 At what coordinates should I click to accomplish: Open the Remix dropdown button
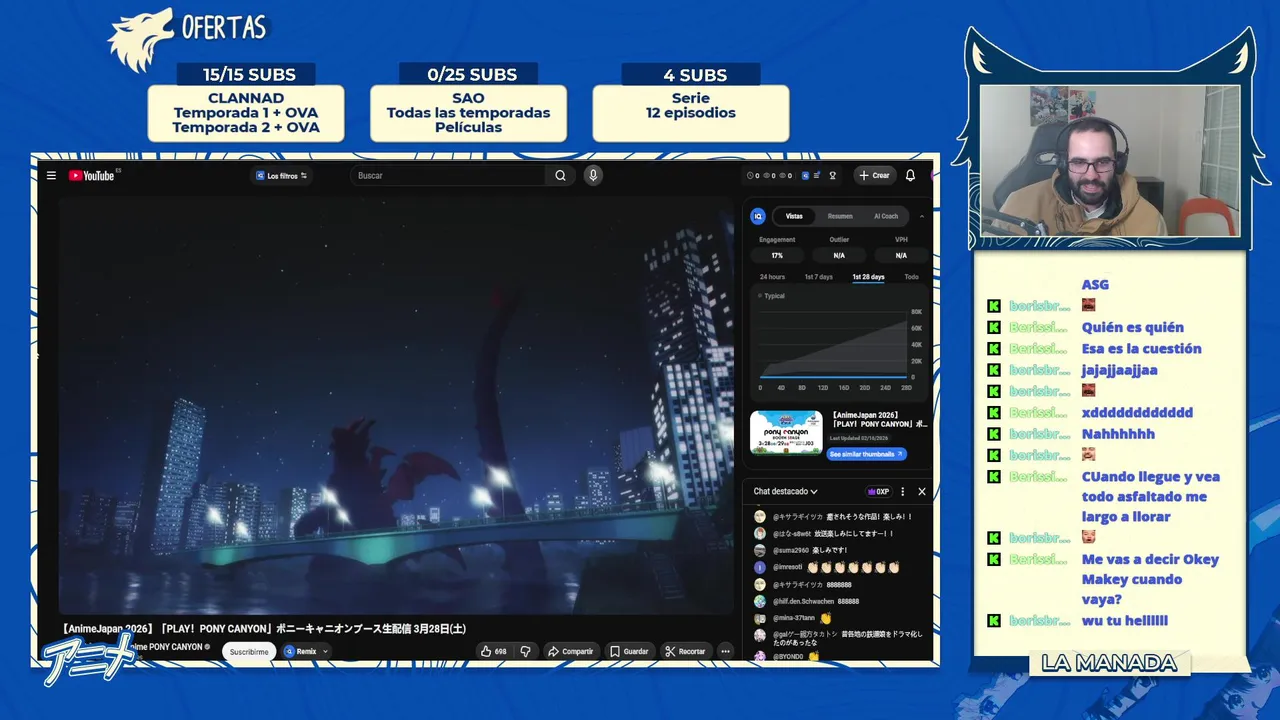[x=306, y=651]
